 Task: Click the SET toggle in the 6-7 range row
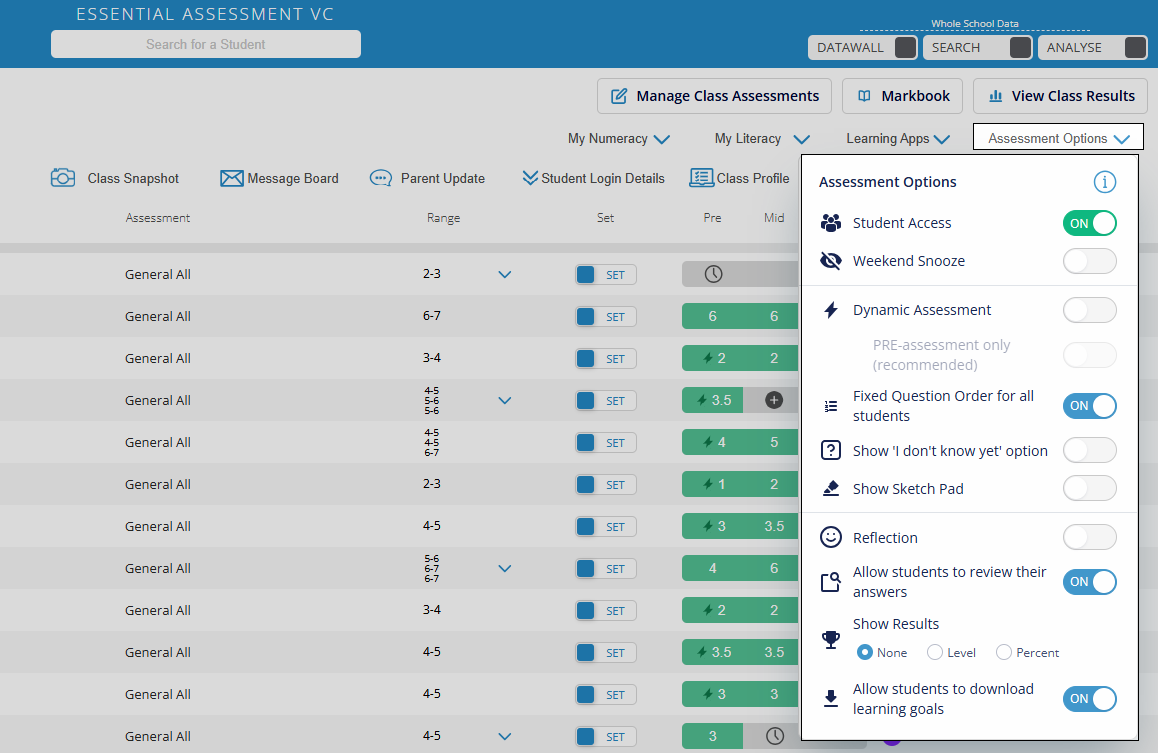pos(606,317)
